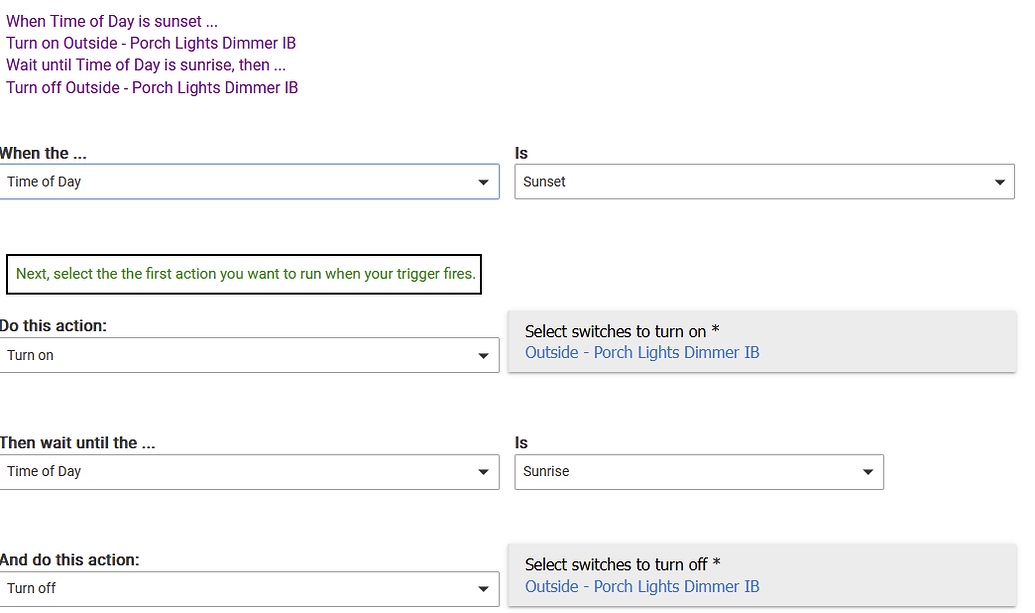The height and width of the screenshot is (613, 1035).
Task: Click the Porch Lights link under turn on
Action: pyautogui.click(x=642, y=352)
